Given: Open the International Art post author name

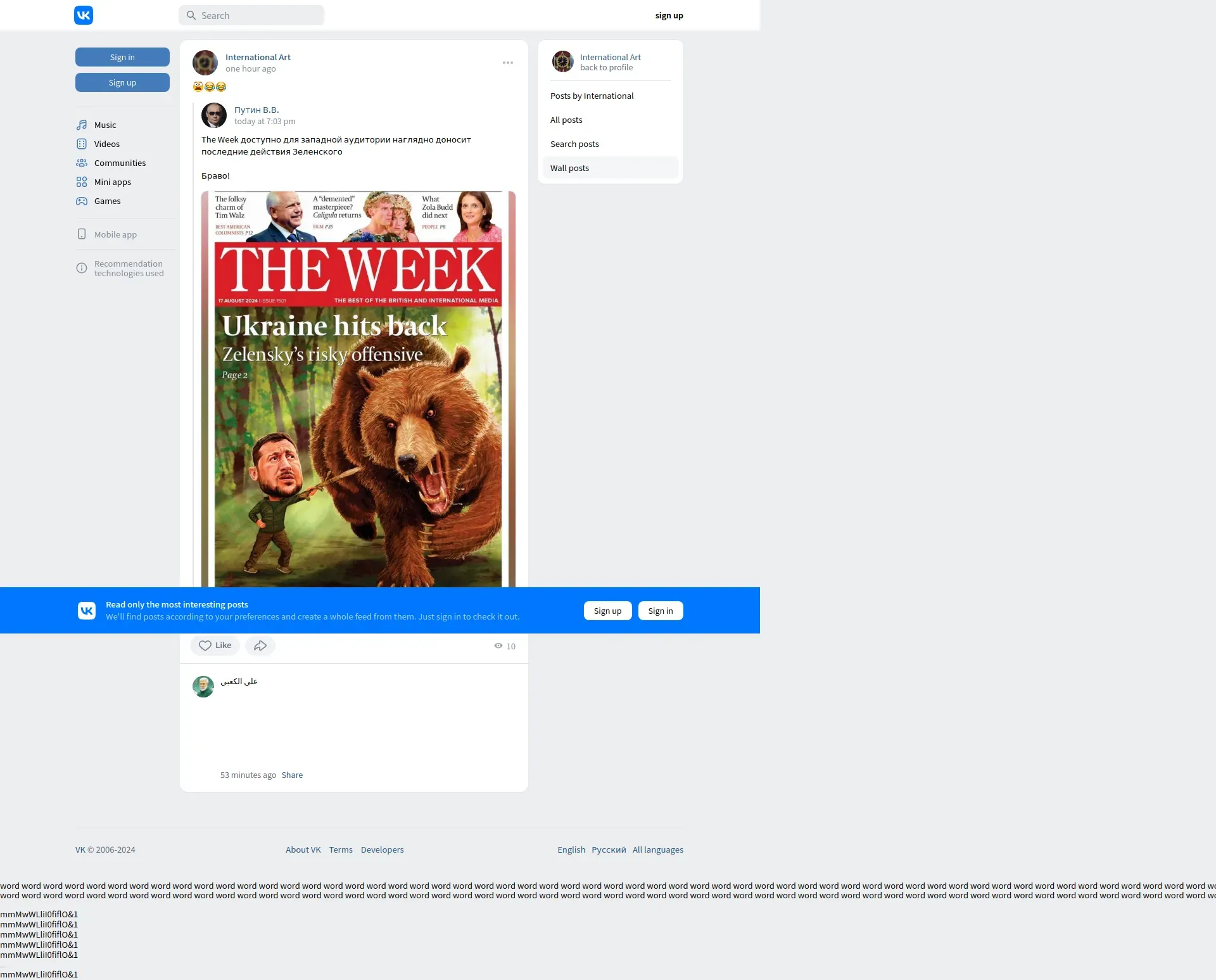Looking at the screenshot, I should click(x=258, y=57).
